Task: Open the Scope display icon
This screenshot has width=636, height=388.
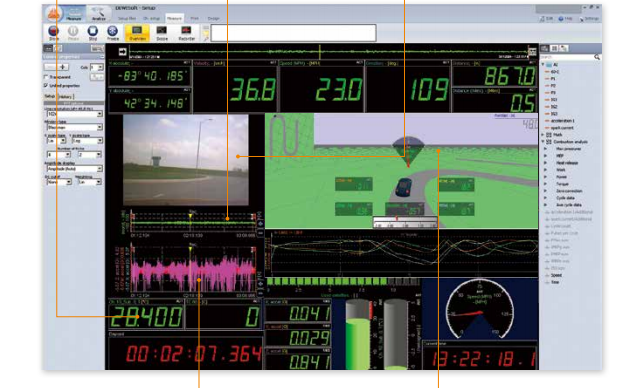Action: click(x=162, y=32)
